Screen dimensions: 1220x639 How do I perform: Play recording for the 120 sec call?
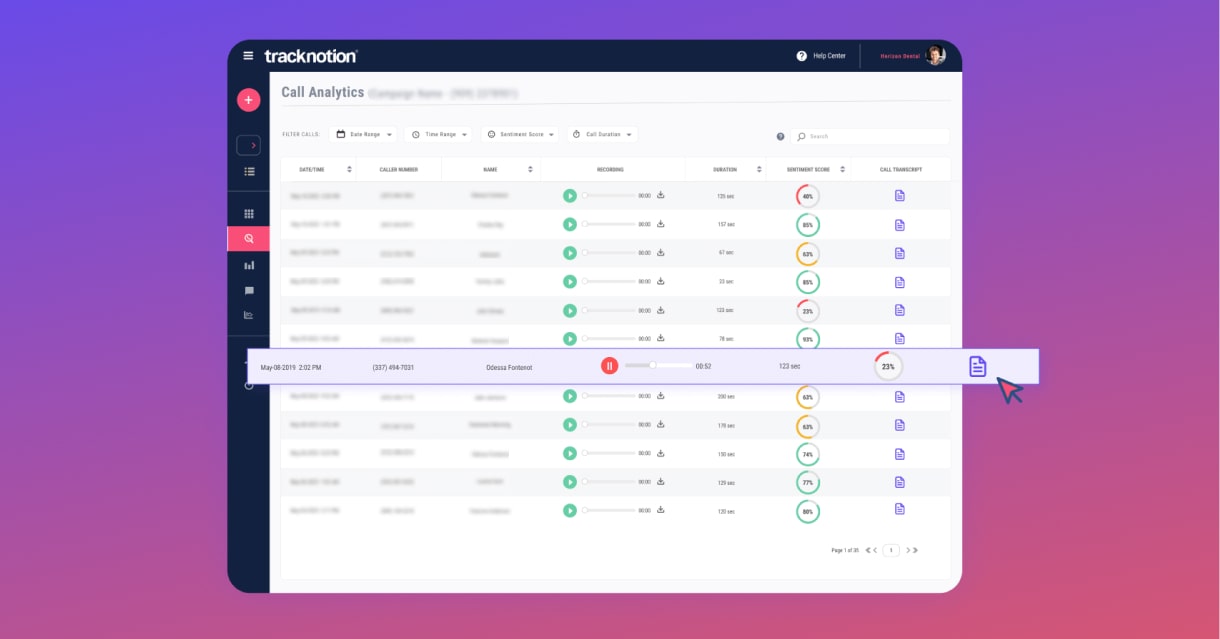coord(570,510)
